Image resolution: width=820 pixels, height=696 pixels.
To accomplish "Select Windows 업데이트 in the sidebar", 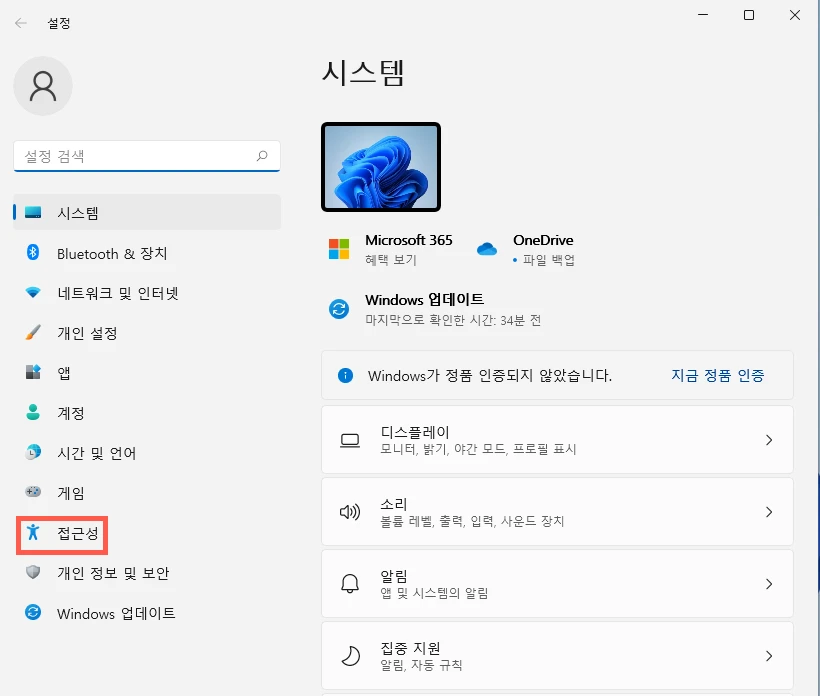I will [31, 613].
